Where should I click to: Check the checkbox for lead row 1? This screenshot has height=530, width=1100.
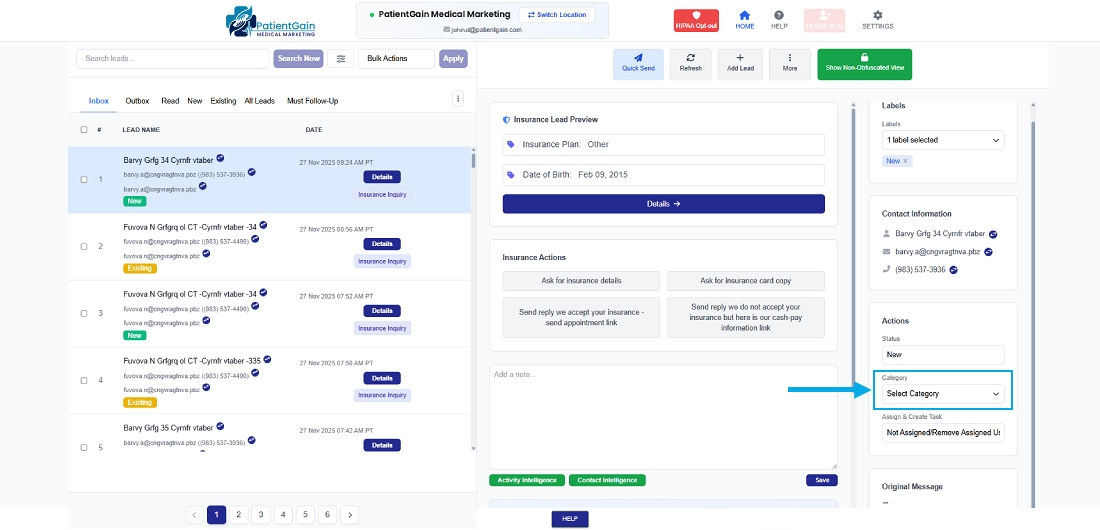click(84, 180)
